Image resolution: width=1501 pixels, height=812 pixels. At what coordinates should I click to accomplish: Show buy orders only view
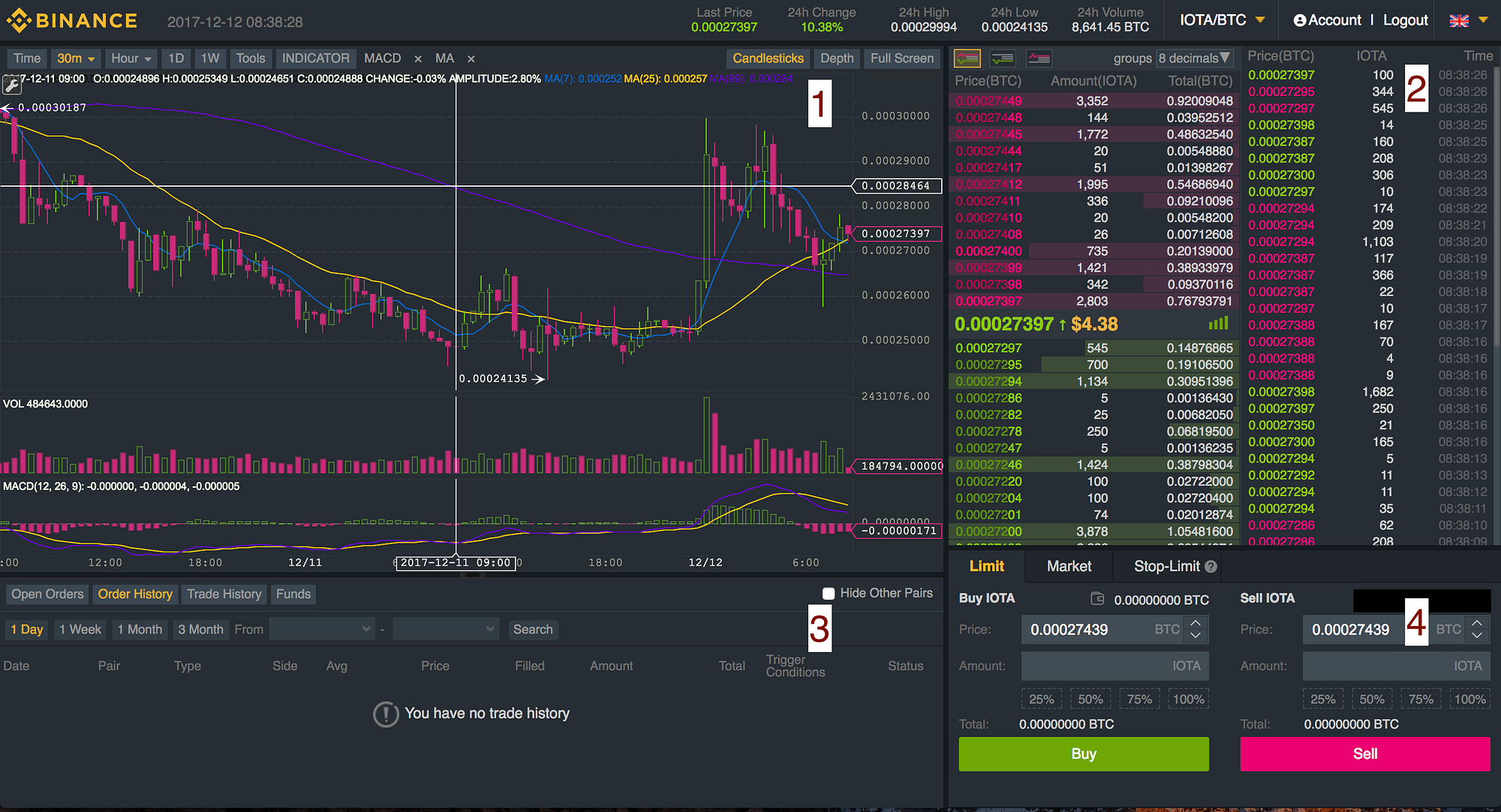pos(1003,58)
